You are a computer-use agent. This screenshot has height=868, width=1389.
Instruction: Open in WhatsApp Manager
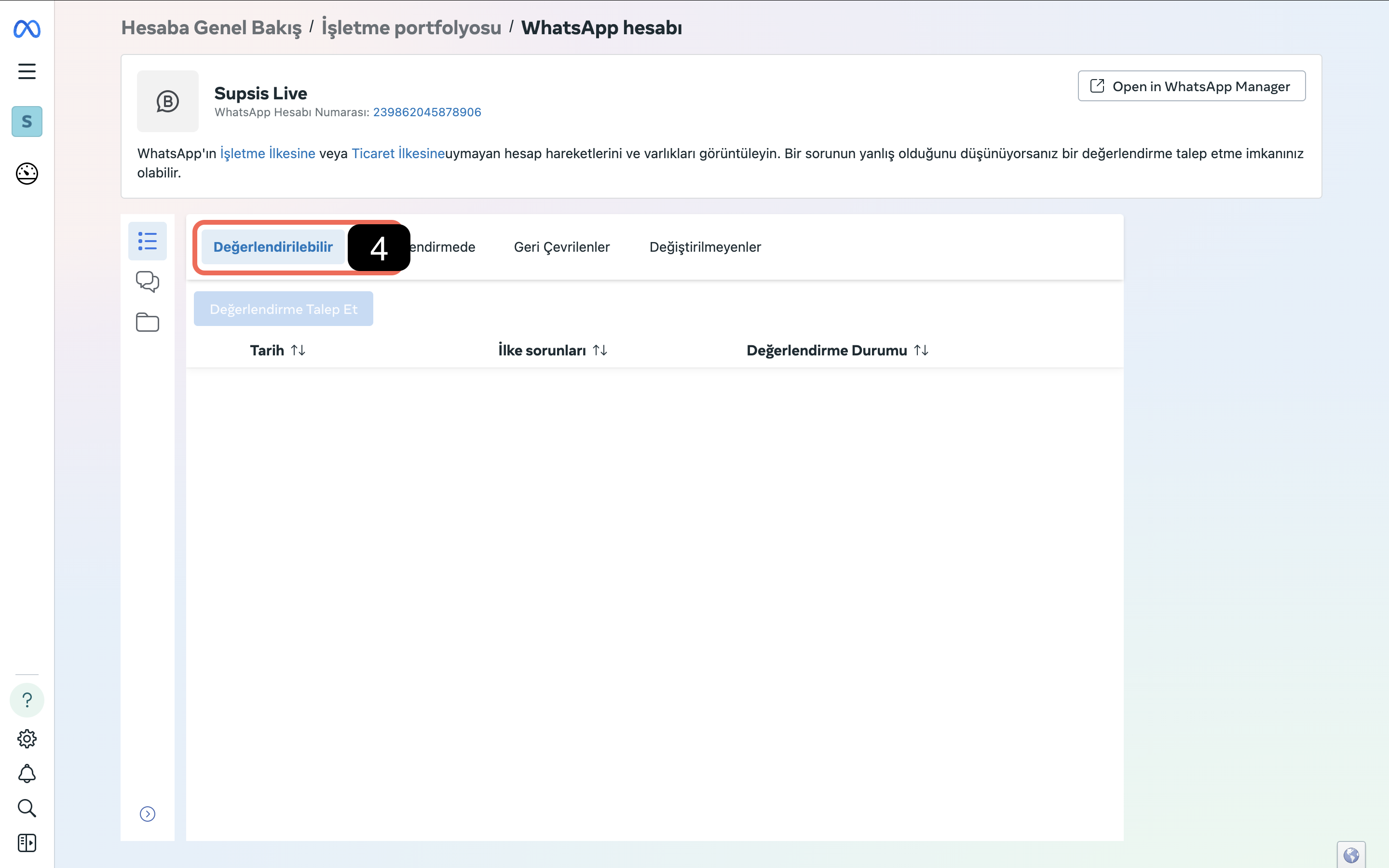tap(1192, 86)
